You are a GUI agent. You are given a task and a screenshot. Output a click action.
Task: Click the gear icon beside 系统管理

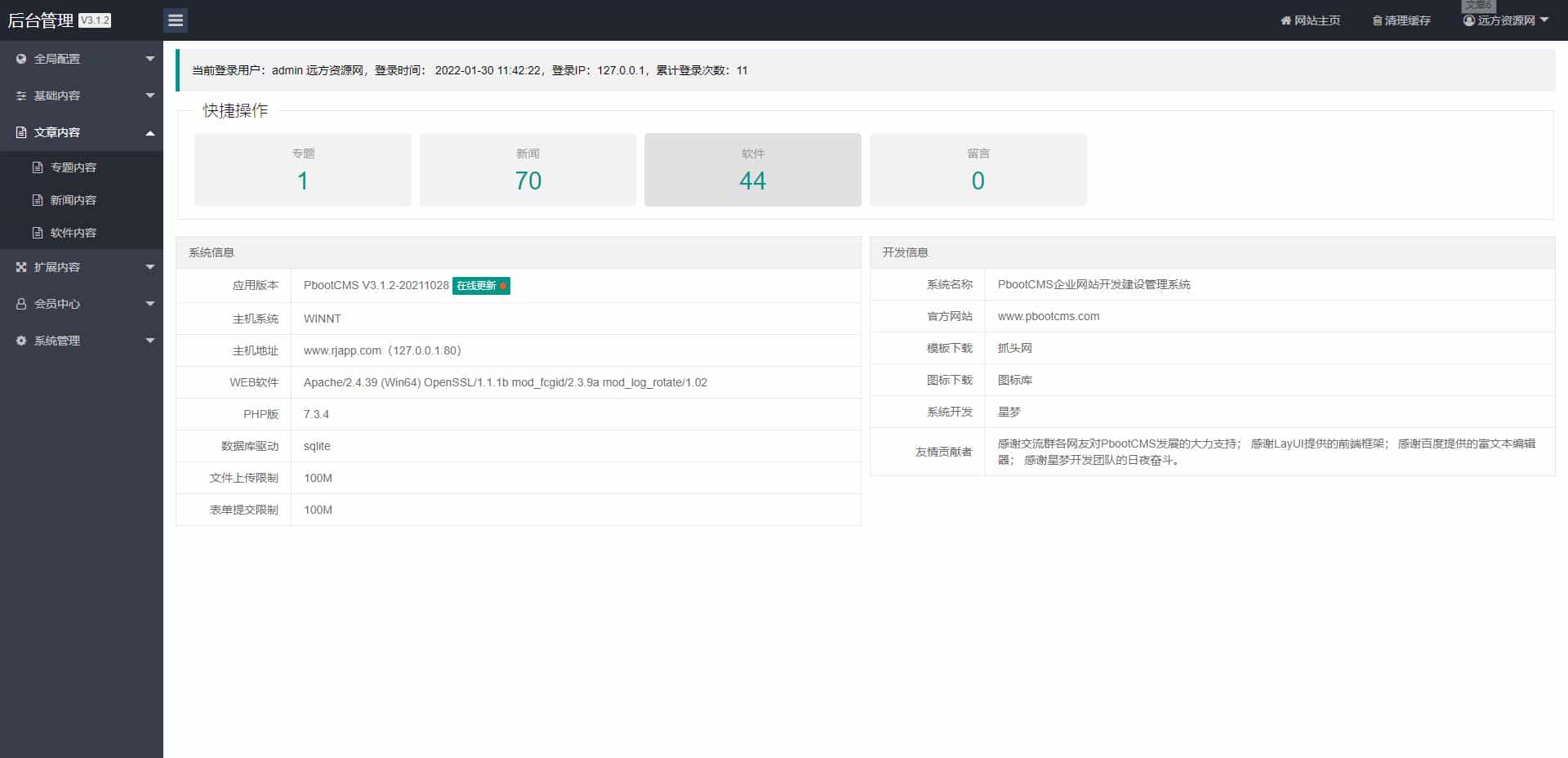(x=21, y=341)
